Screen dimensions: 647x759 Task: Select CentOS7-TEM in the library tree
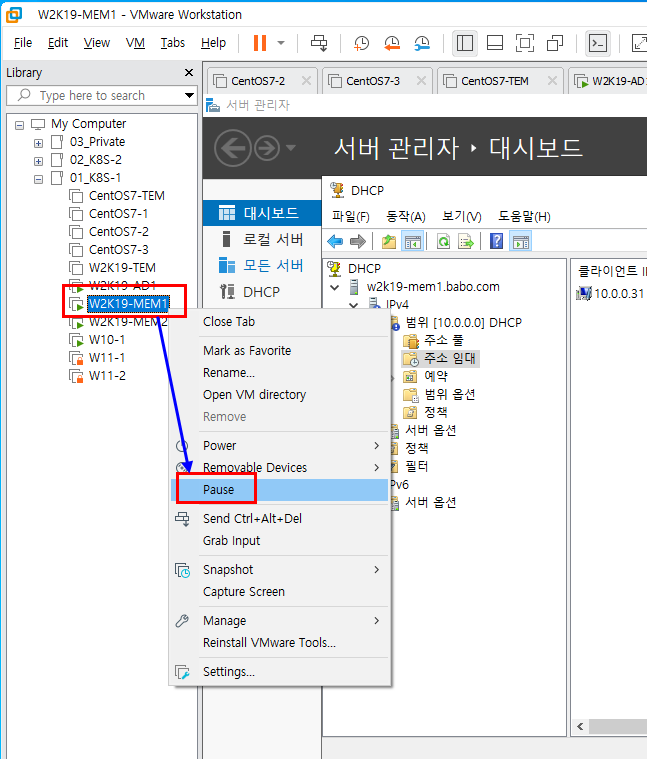pyautogui.click(x=126, y=196)
